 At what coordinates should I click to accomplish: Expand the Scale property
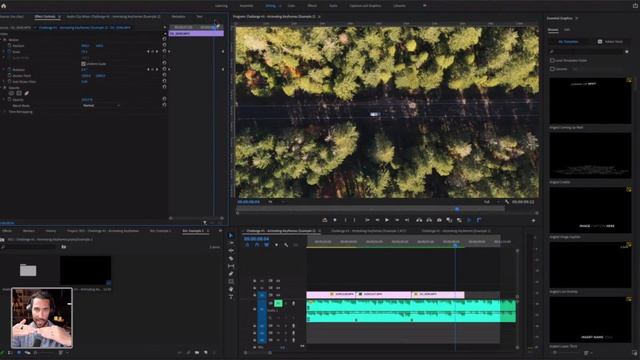click(x=4, y=52)
